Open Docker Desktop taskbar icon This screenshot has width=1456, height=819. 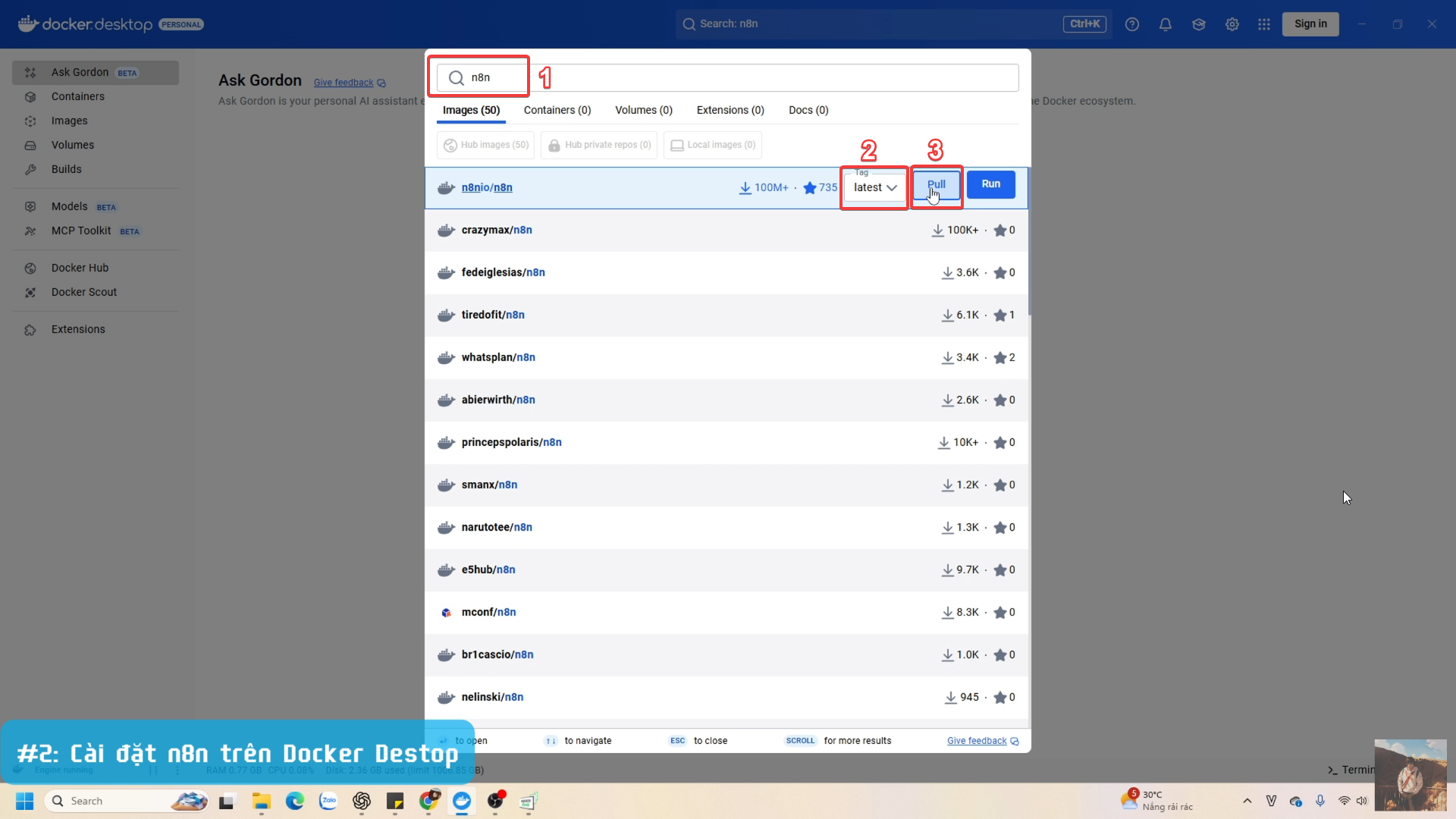click(462, 801)
